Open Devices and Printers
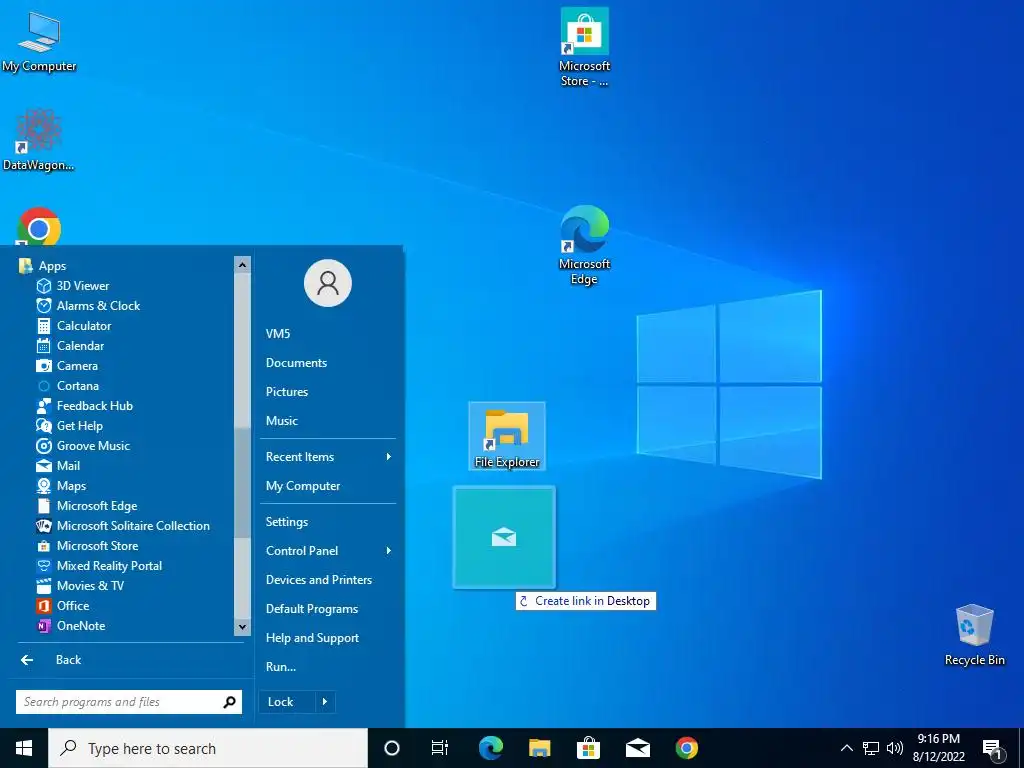The height and width of the screenshot is (768, 1024). pyautogui.click(x=319, y=580)
